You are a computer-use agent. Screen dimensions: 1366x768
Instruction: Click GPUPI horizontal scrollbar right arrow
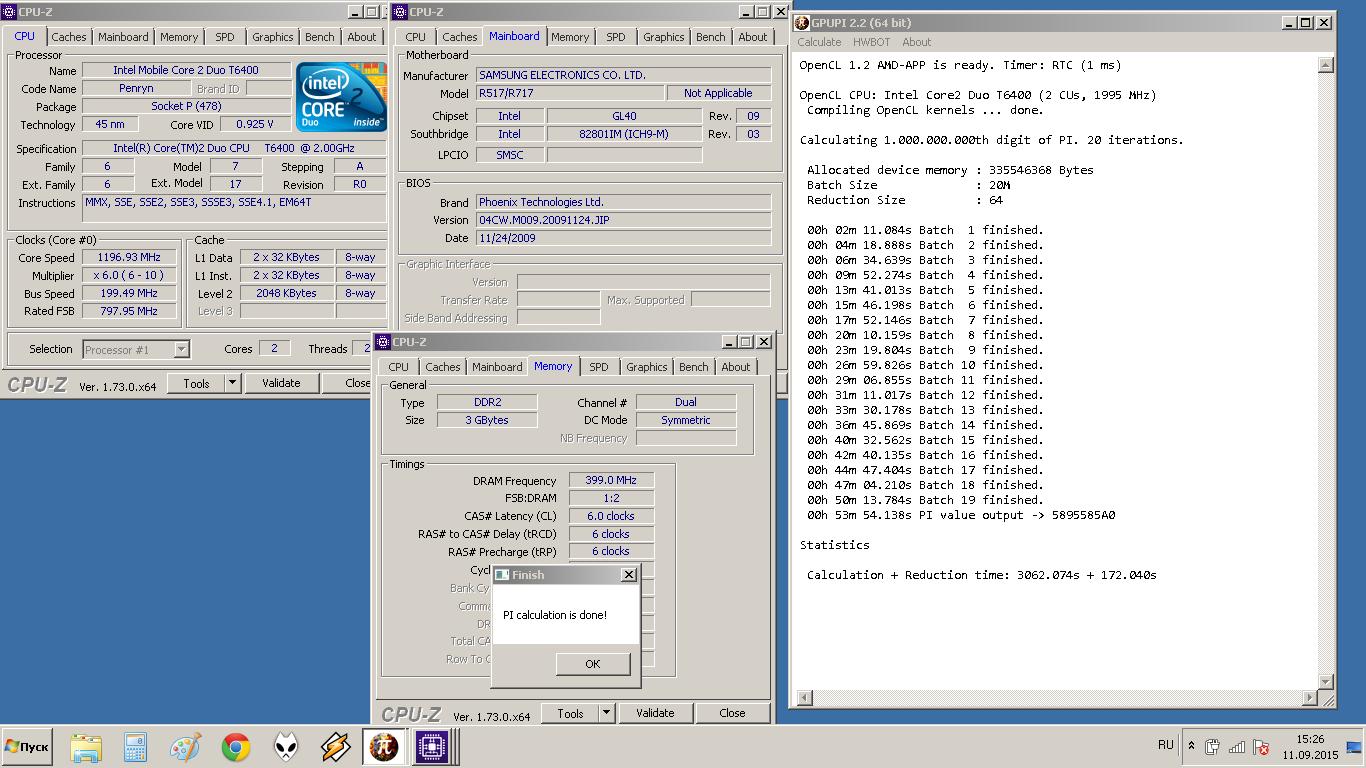pyautogui.click(x=1310, y=698)
